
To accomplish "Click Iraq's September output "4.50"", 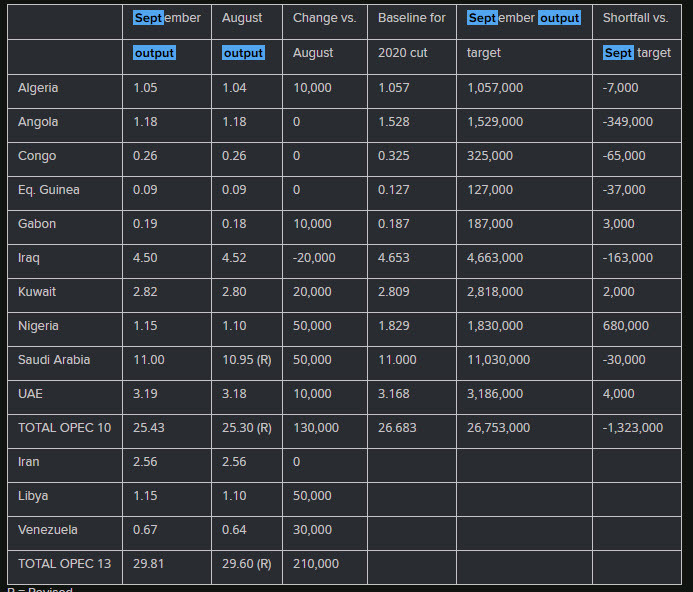I will click(145, 258).
